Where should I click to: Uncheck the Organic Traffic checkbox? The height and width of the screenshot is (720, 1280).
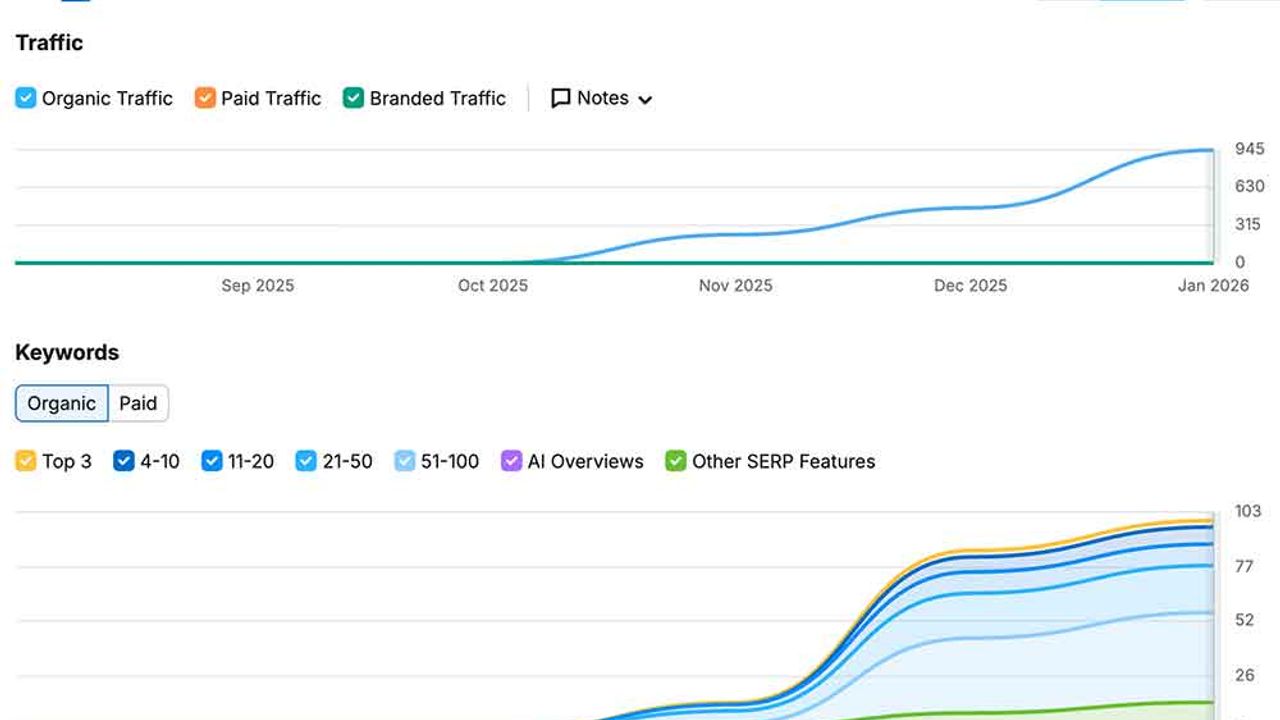click(26, 98)
